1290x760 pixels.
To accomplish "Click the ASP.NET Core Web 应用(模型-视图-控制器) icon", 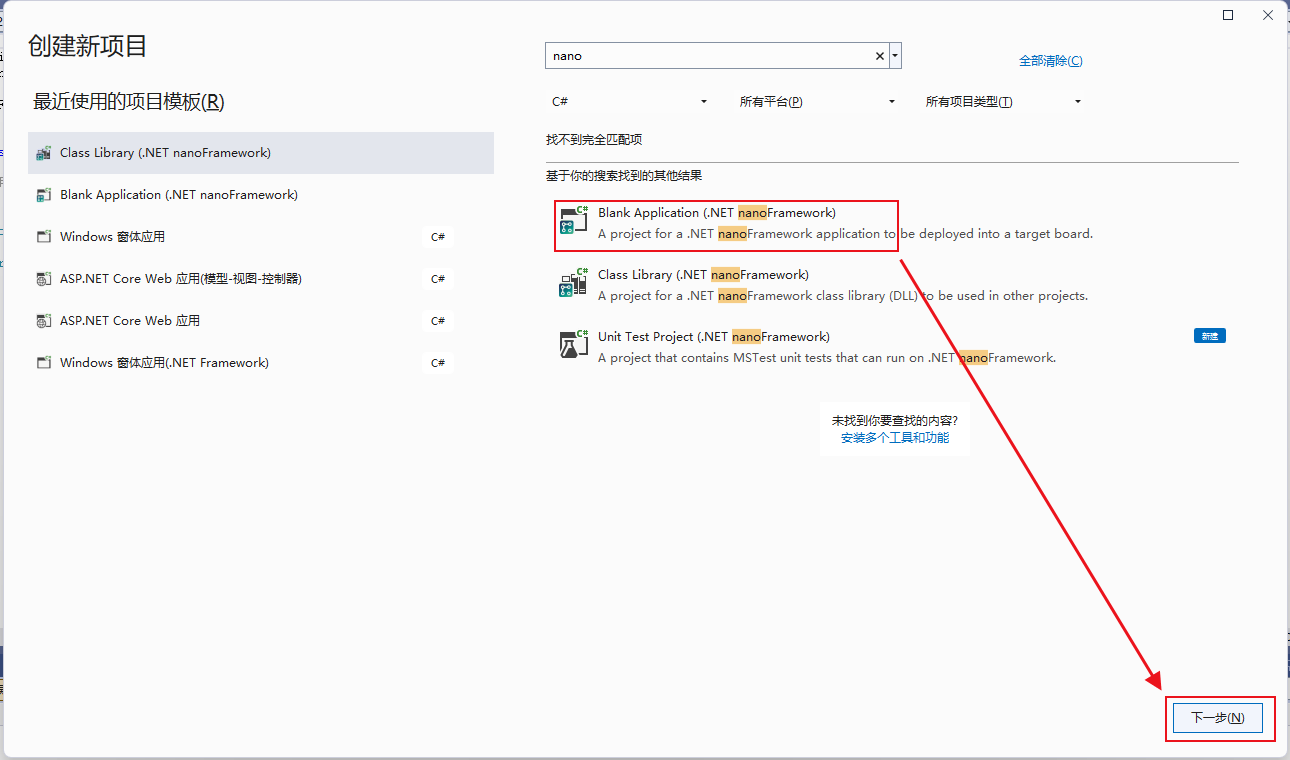I will tap(43, 279).
